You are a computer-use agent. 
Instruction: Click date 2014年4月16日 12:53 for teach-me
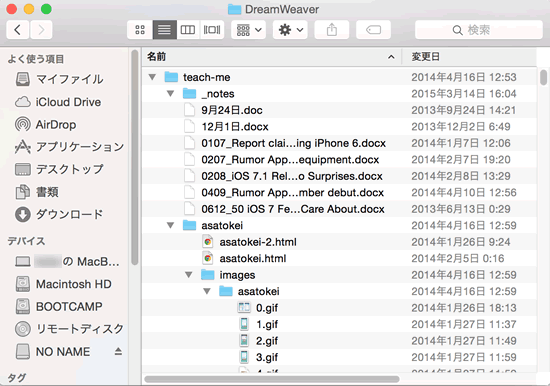tap(464, 77)
